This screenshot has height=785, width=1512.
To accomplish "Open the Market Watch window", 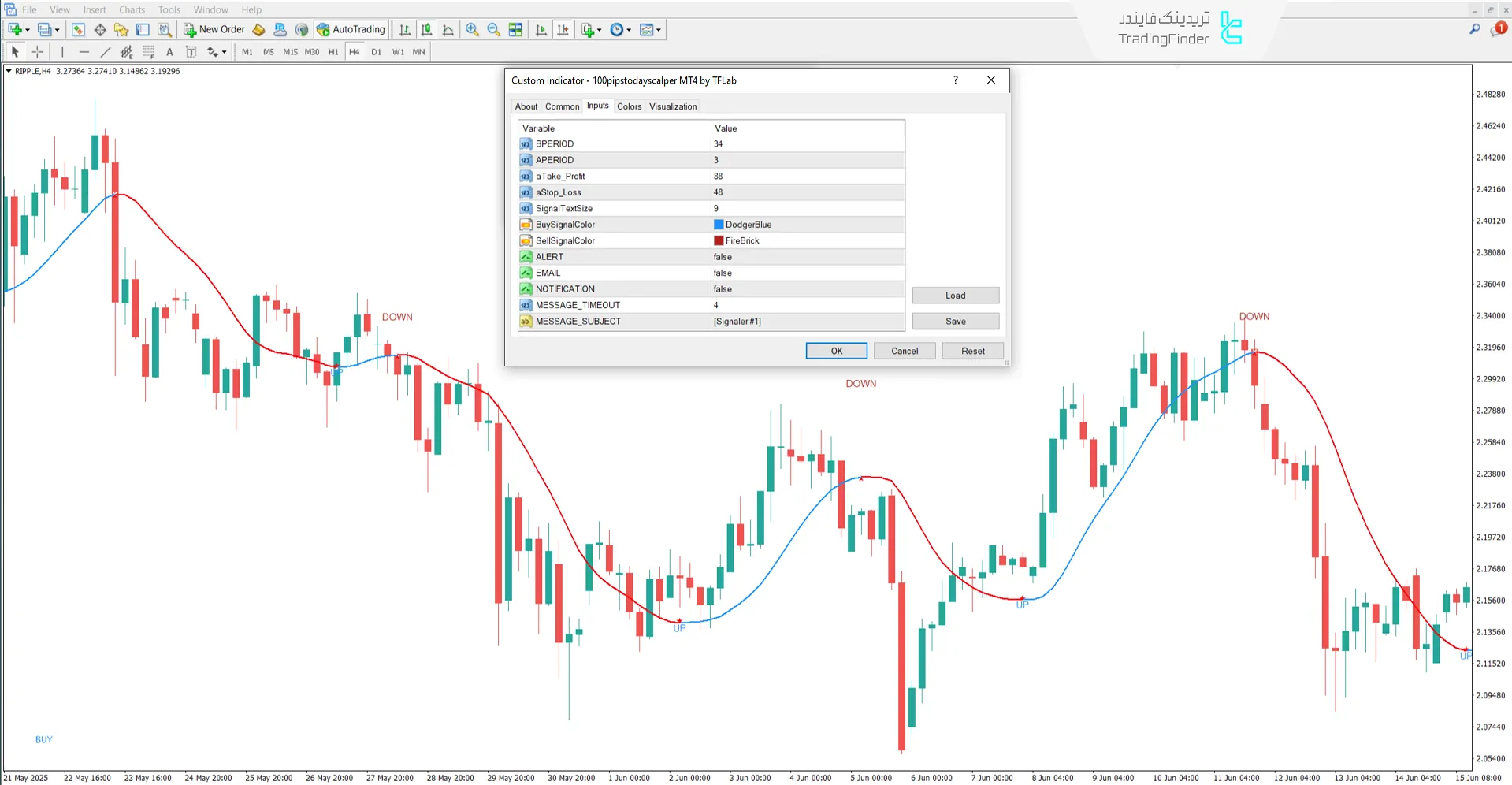I will 79,29.
